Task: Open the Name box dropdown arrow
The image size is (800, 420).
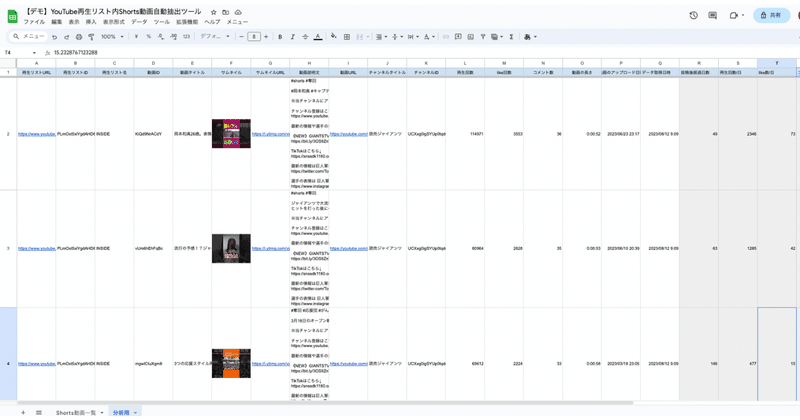Action: click(34, 53)
